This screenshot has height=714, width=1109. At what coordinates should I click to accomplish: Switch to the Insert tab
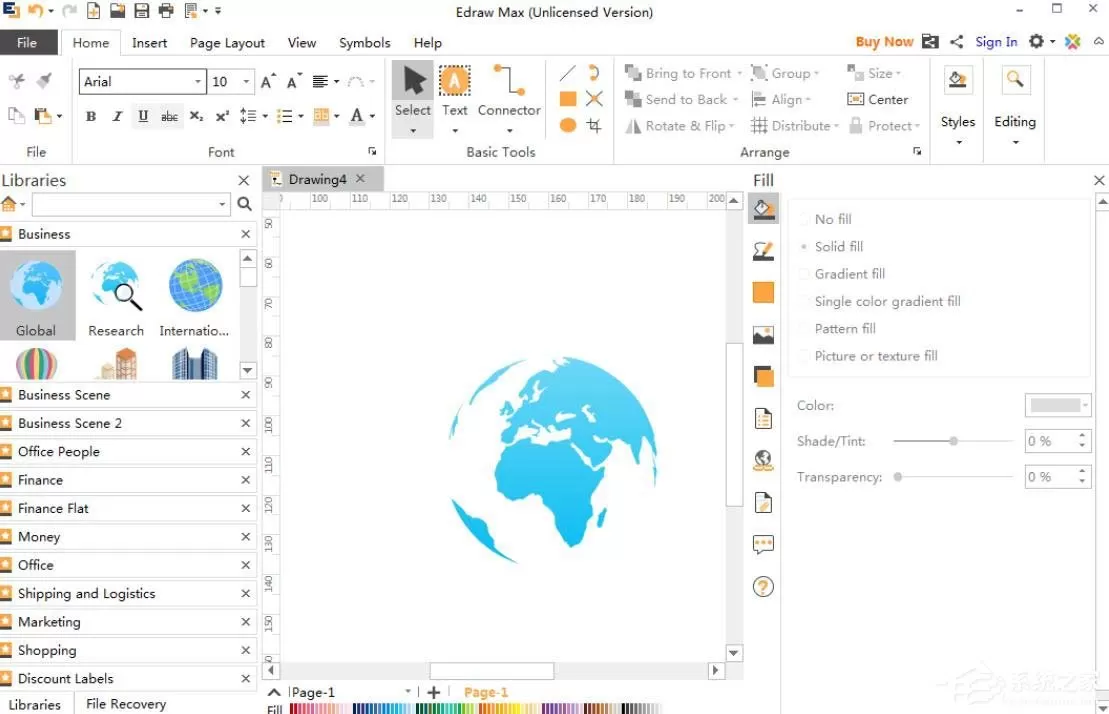[x=149, y=42]
